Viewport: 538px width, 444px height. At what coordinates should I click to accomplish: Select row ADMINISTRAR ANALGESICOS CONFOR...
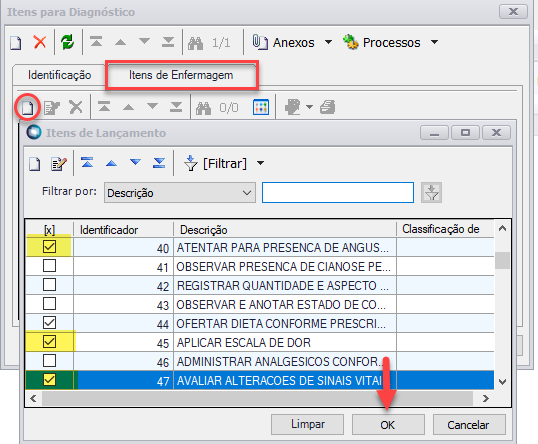point(260,361)
